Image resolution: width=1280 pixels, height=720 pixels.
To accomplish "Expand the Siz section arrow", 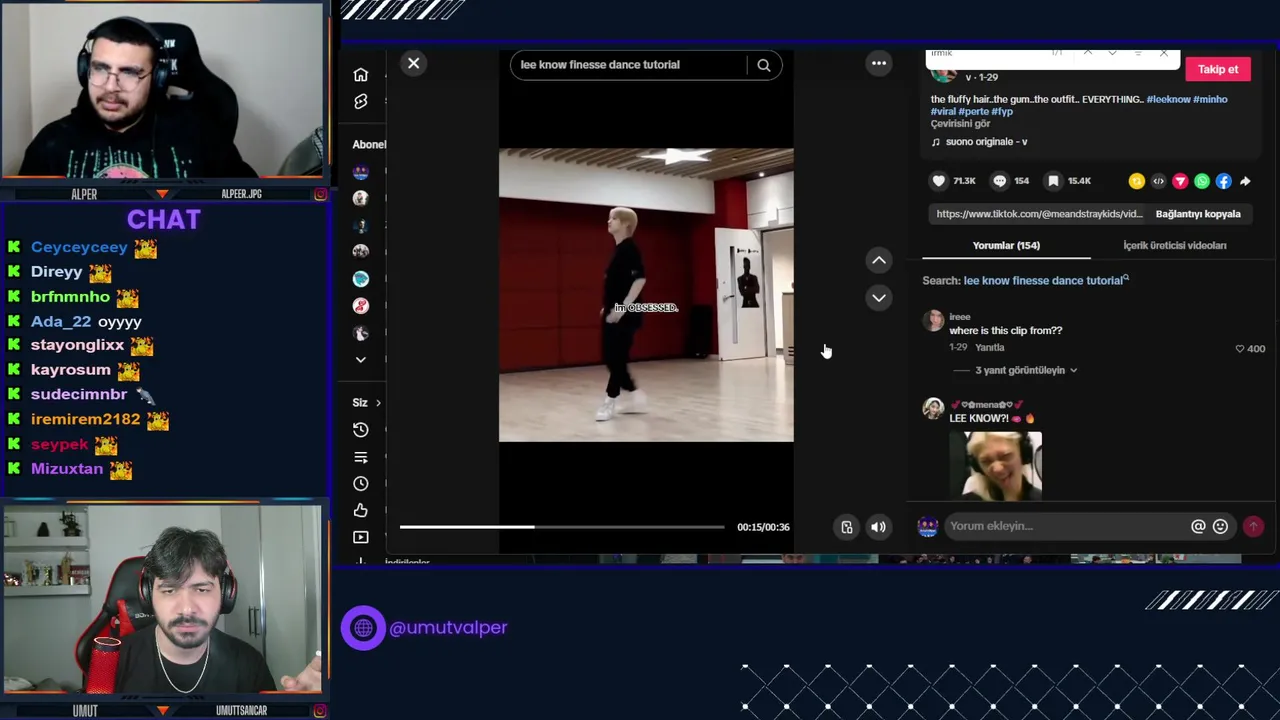I will [x=378, y=403].
